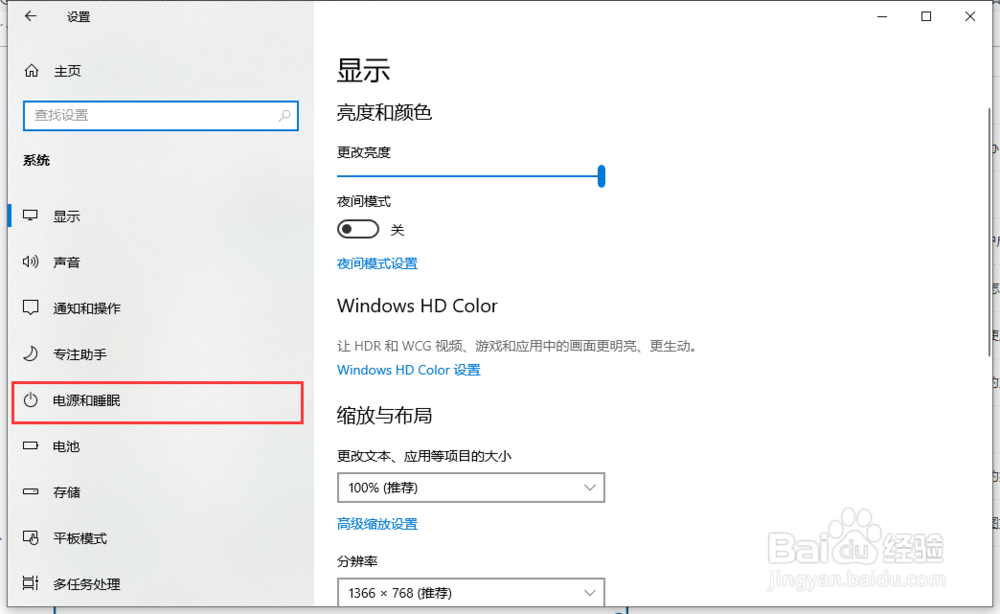This screenshot has width=1000, height=614.
Task: Open Multitasking (多任务处理) in the sidebar
Action: (87, 584)
